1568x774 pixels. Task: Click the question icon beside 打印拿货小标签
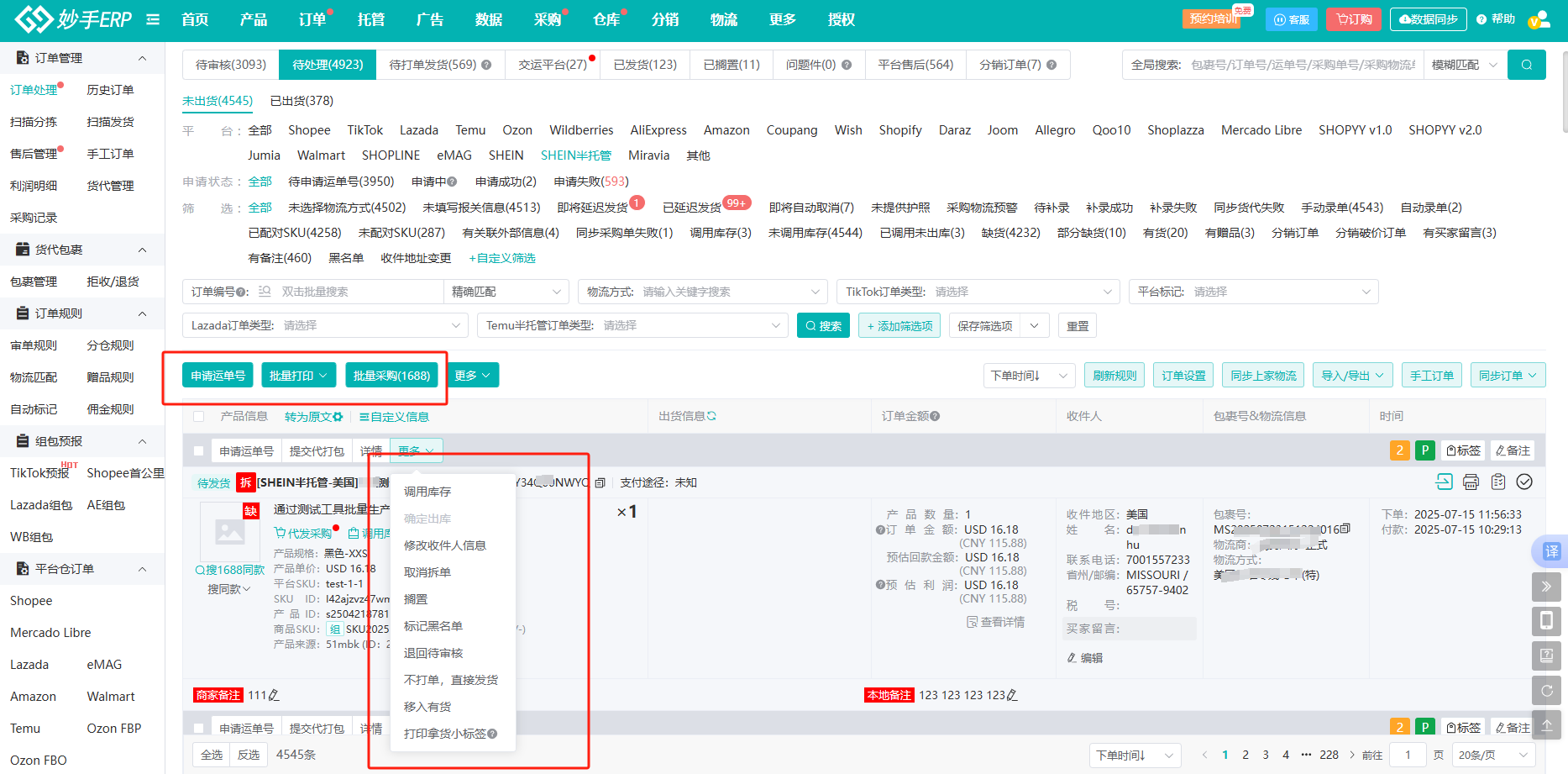[x=492, y=734]
